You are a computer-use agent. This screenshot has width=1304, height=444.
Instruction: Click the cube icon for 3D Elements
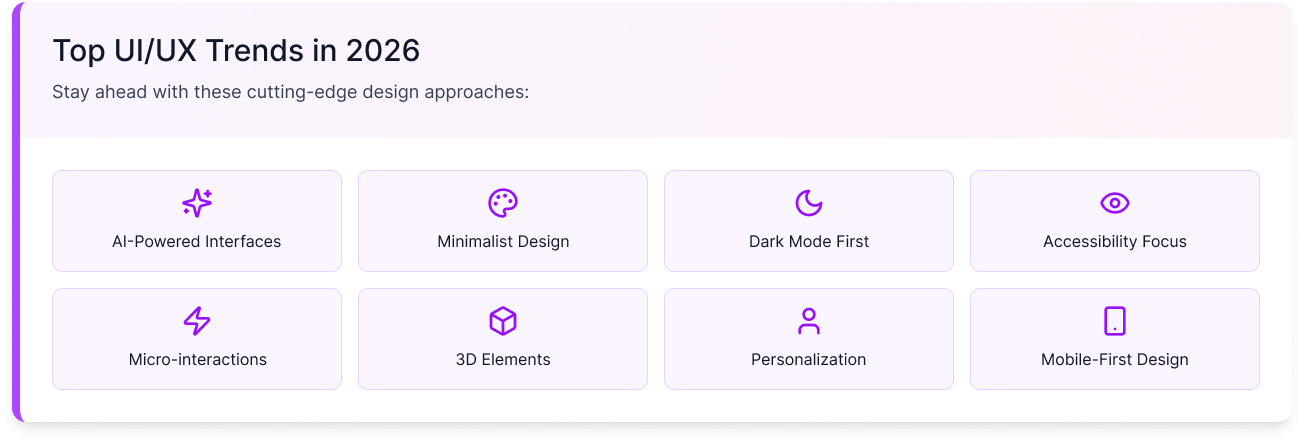[503, 321]
